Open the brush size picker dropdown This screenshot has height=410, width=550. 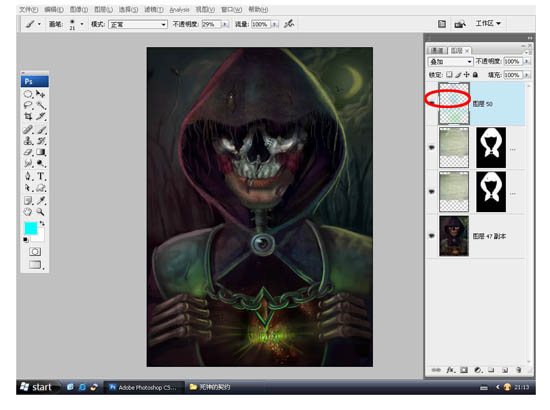[82, 24]
